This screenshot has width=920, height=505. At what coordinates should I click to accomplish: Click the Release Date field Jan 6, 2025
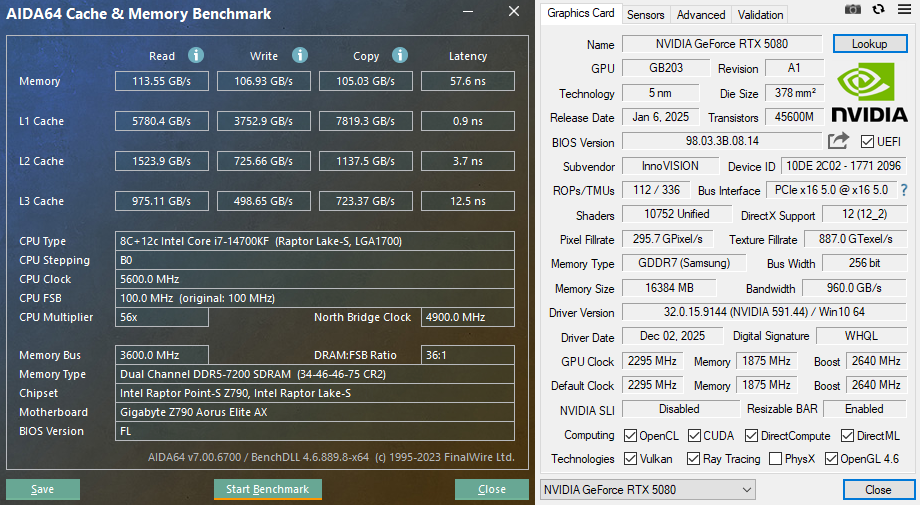coord(661,117)
